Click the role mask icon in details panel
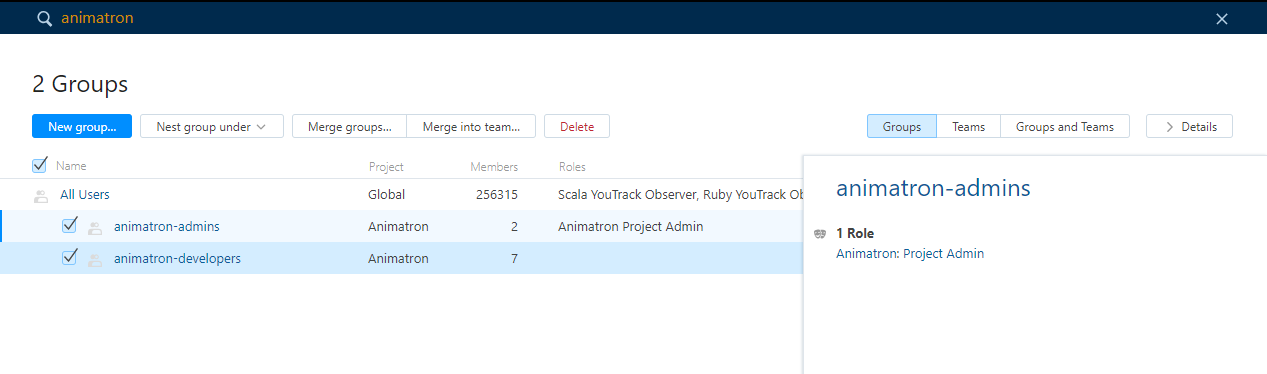The image size is (1267, 374). [821, 234]
